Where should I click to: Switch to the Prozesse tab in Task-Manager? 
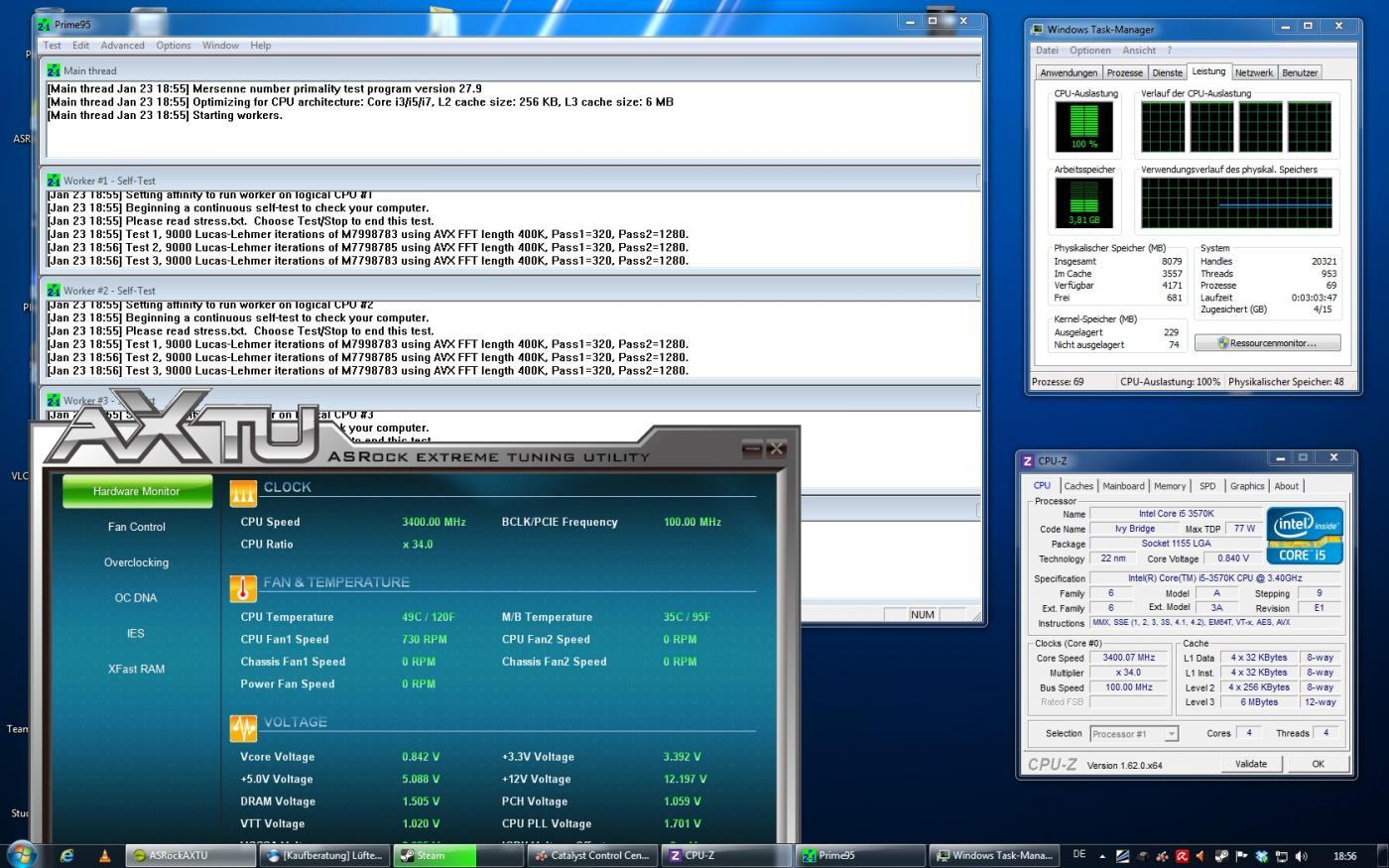(1124, 72)
